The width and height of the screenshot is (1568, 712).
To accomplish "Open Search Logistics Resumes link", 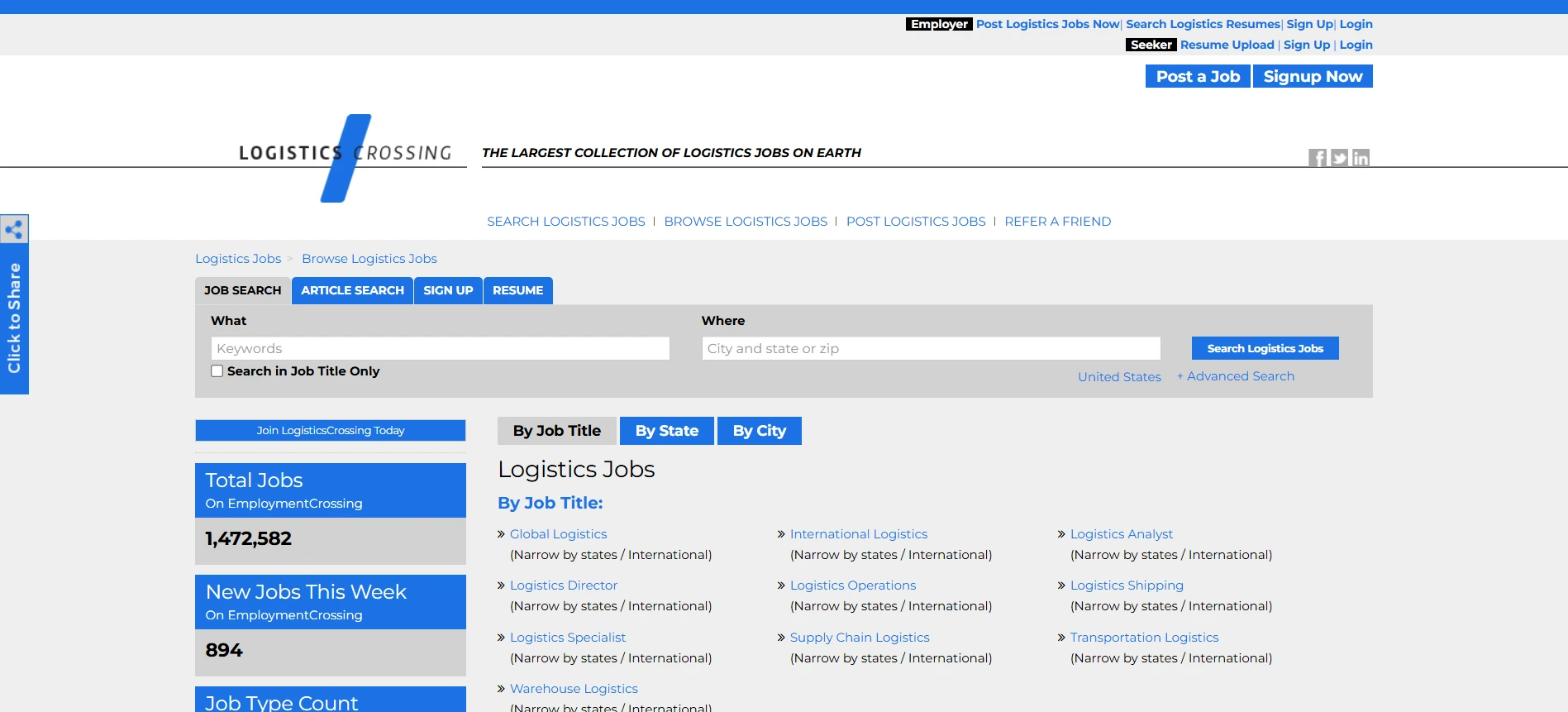I will [x=1203, y=24].
